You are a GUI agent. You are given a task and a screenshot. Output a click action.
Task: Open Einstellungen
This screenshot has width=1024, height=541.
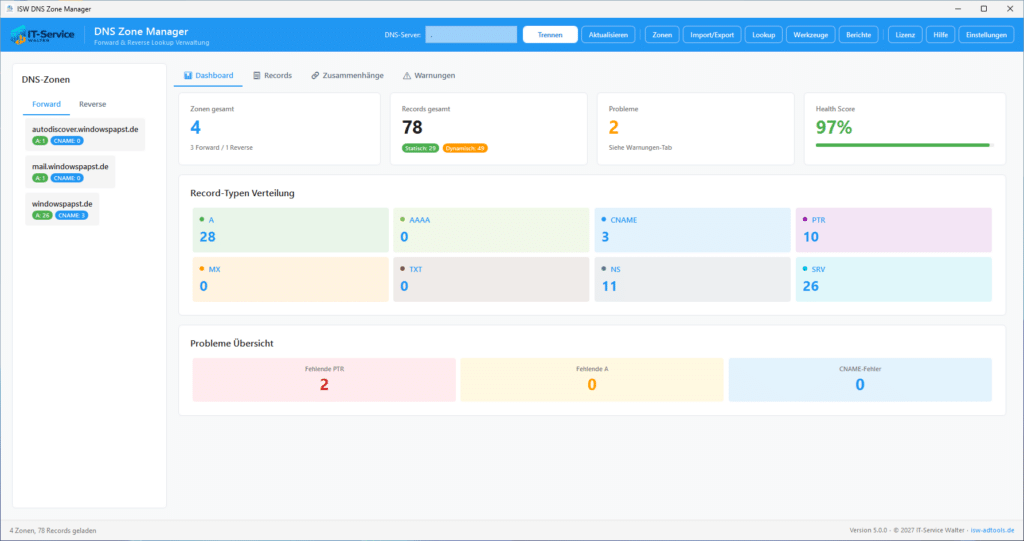[x=986, y=35]
